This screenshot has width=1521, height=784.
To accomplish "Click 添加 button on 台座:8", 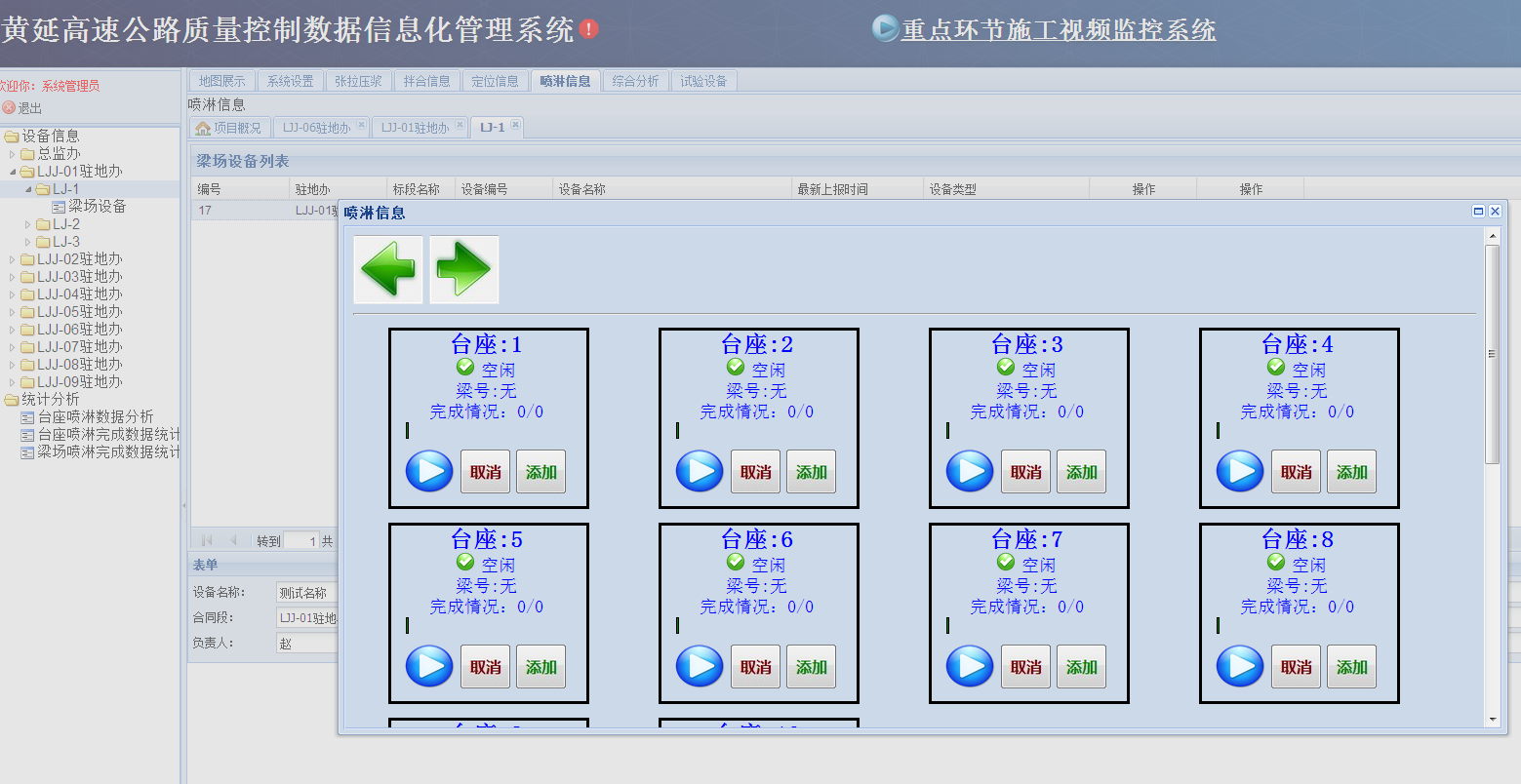I will click(1352, 667).
